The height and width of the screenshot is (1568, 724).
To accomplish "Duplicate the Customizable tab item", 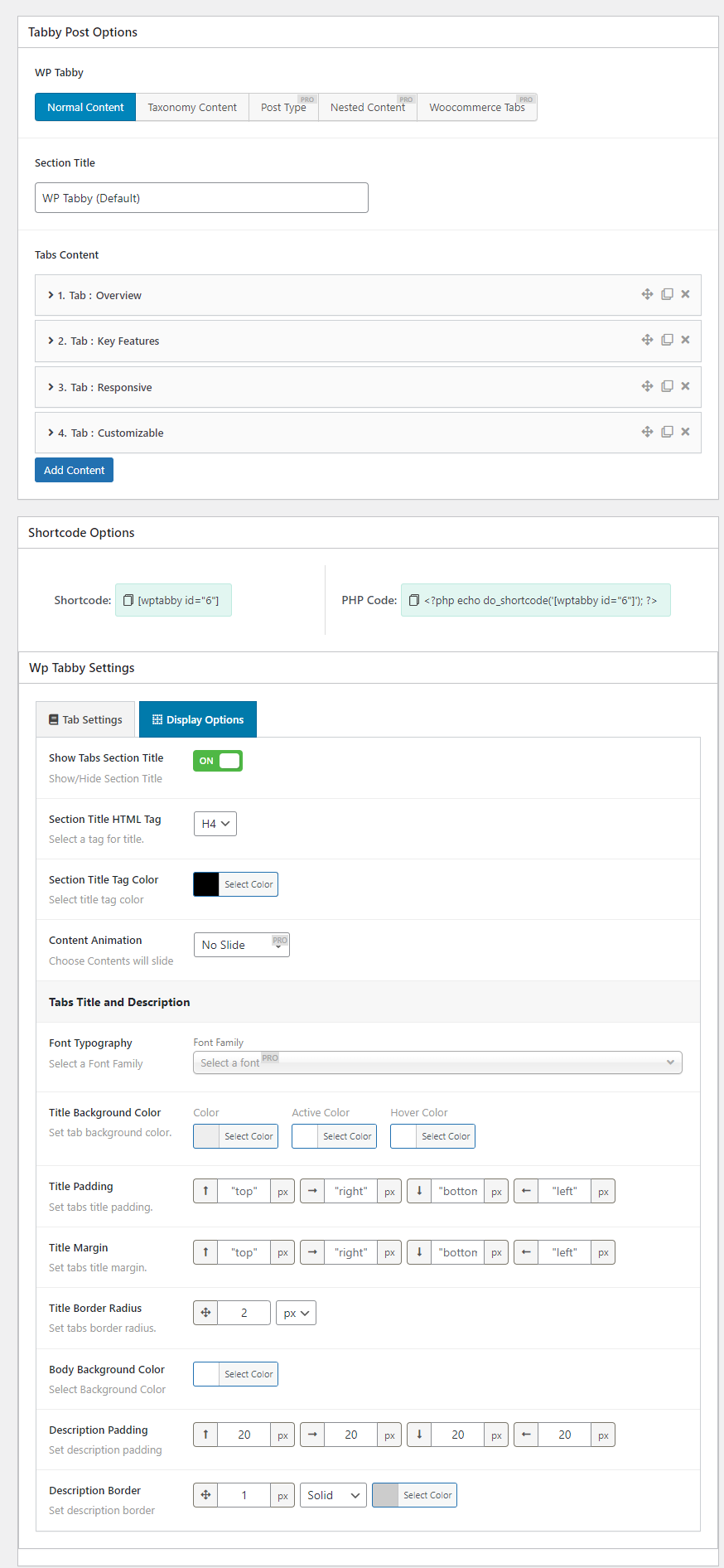I will click(667, 432).
